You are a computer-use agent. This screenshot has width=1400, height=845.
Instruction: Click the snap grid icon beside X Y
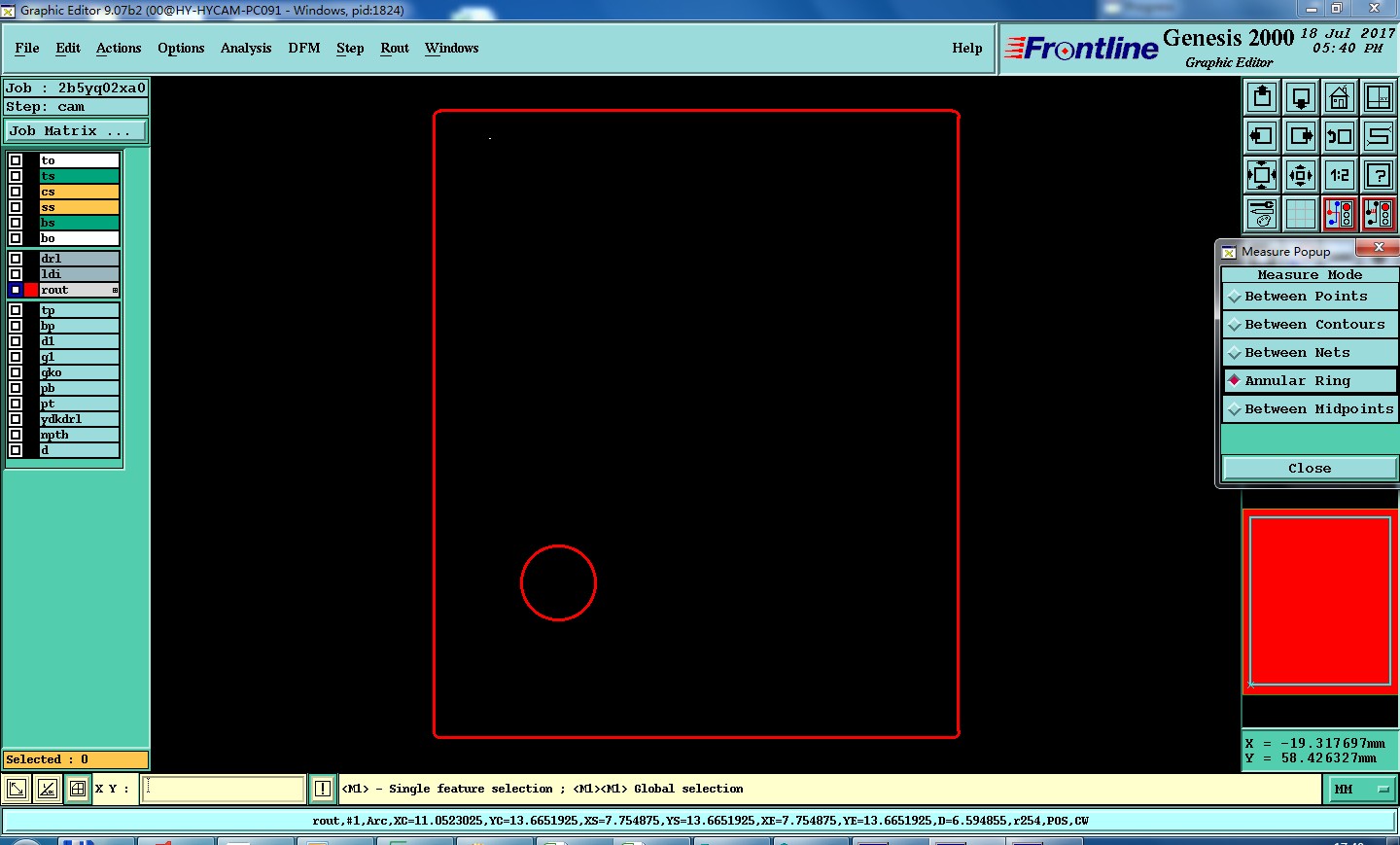point(78,789)
